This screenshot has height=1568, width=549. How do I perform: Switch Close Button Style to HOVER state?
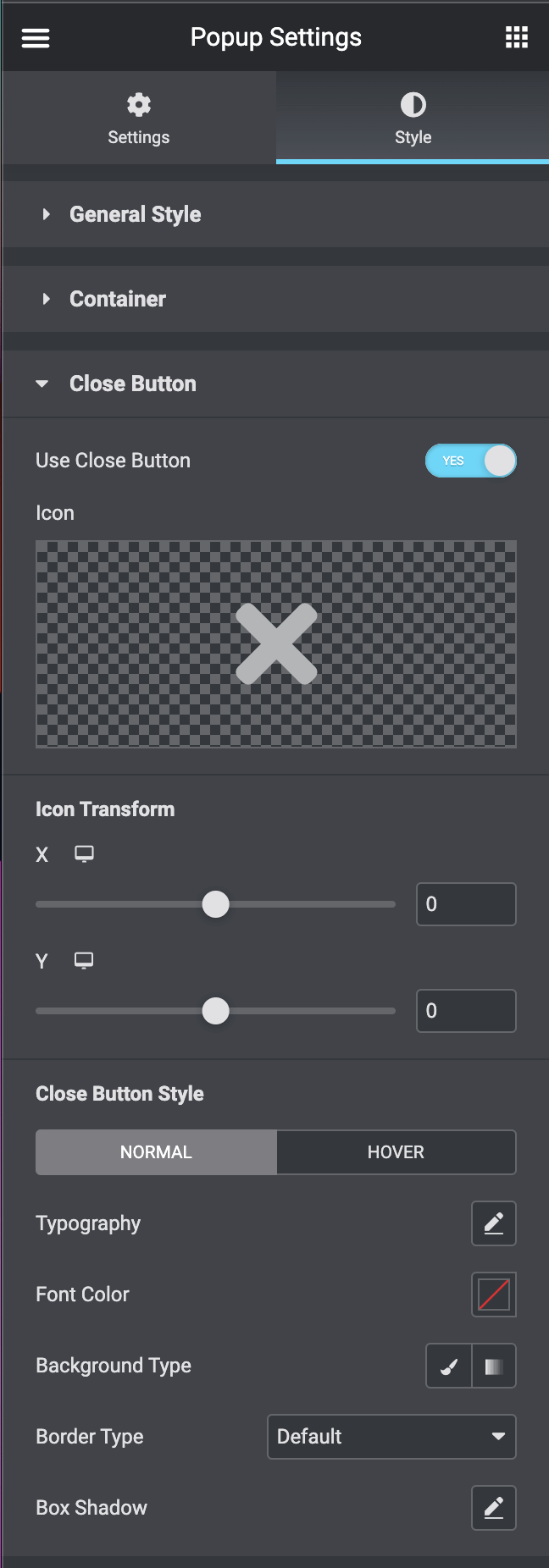pos(396,1151)
